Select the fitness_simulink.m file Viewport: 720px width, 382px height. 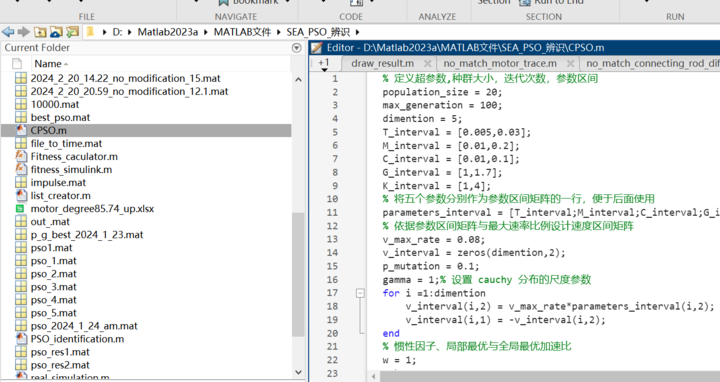coord(71,169)
